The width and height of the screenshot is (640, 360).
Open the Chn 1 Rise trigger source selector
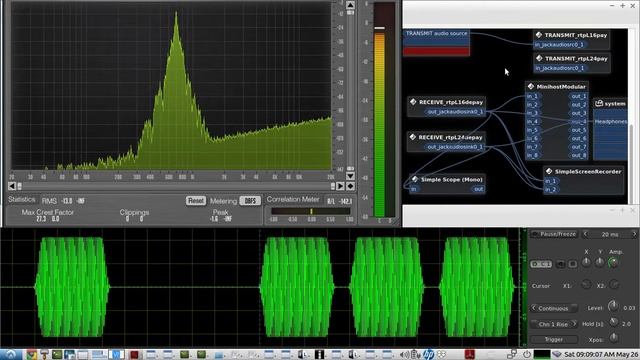point(554,324)
